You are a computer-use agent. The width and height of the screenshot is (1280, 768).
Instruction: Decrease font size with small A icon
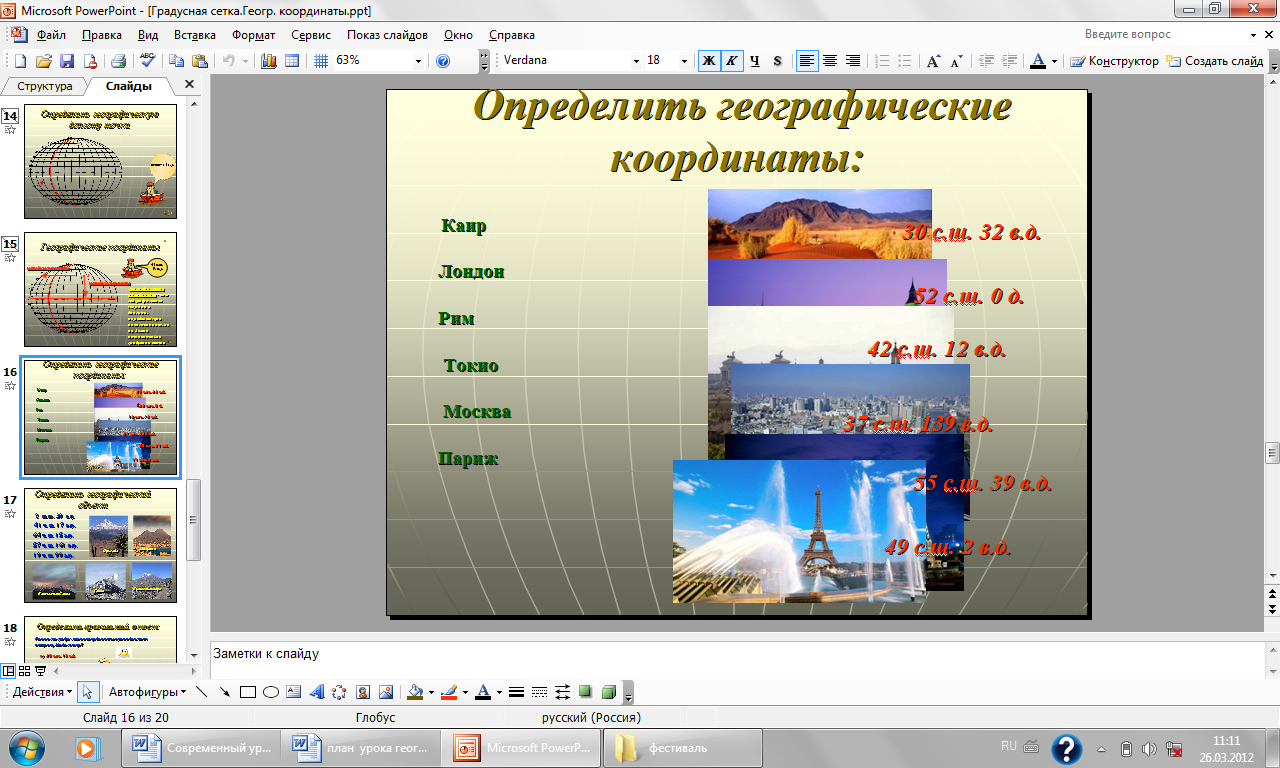click(957, 61)
